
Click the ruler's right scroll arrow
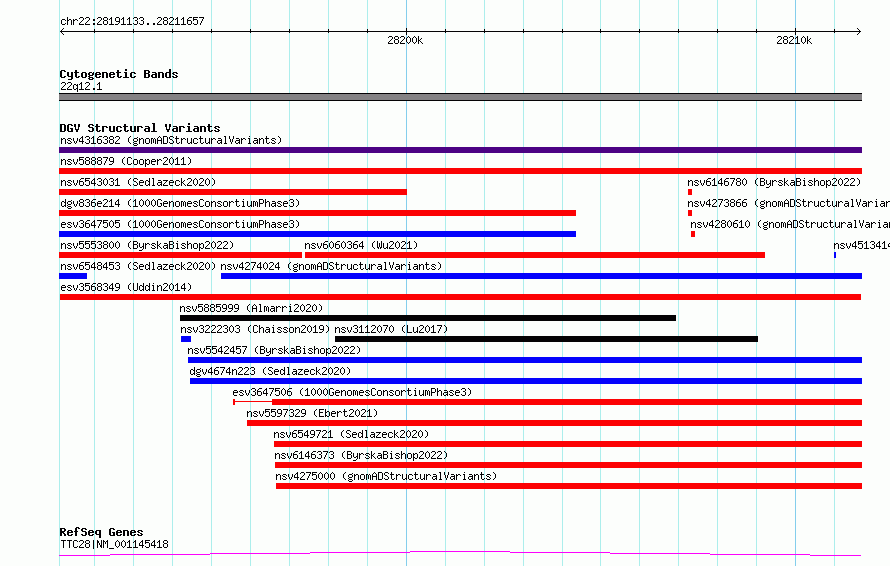click(x=859, y=31)
